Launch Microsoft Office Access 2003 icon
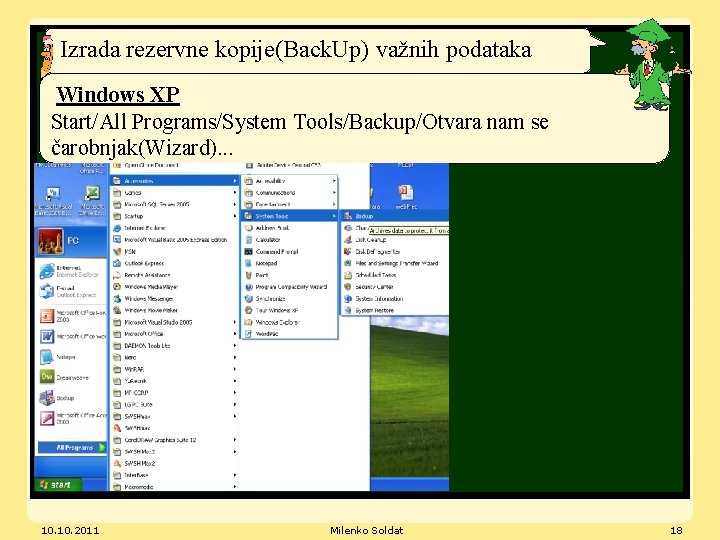The height and width of the screenshot is (540, 720). point(47,418)
